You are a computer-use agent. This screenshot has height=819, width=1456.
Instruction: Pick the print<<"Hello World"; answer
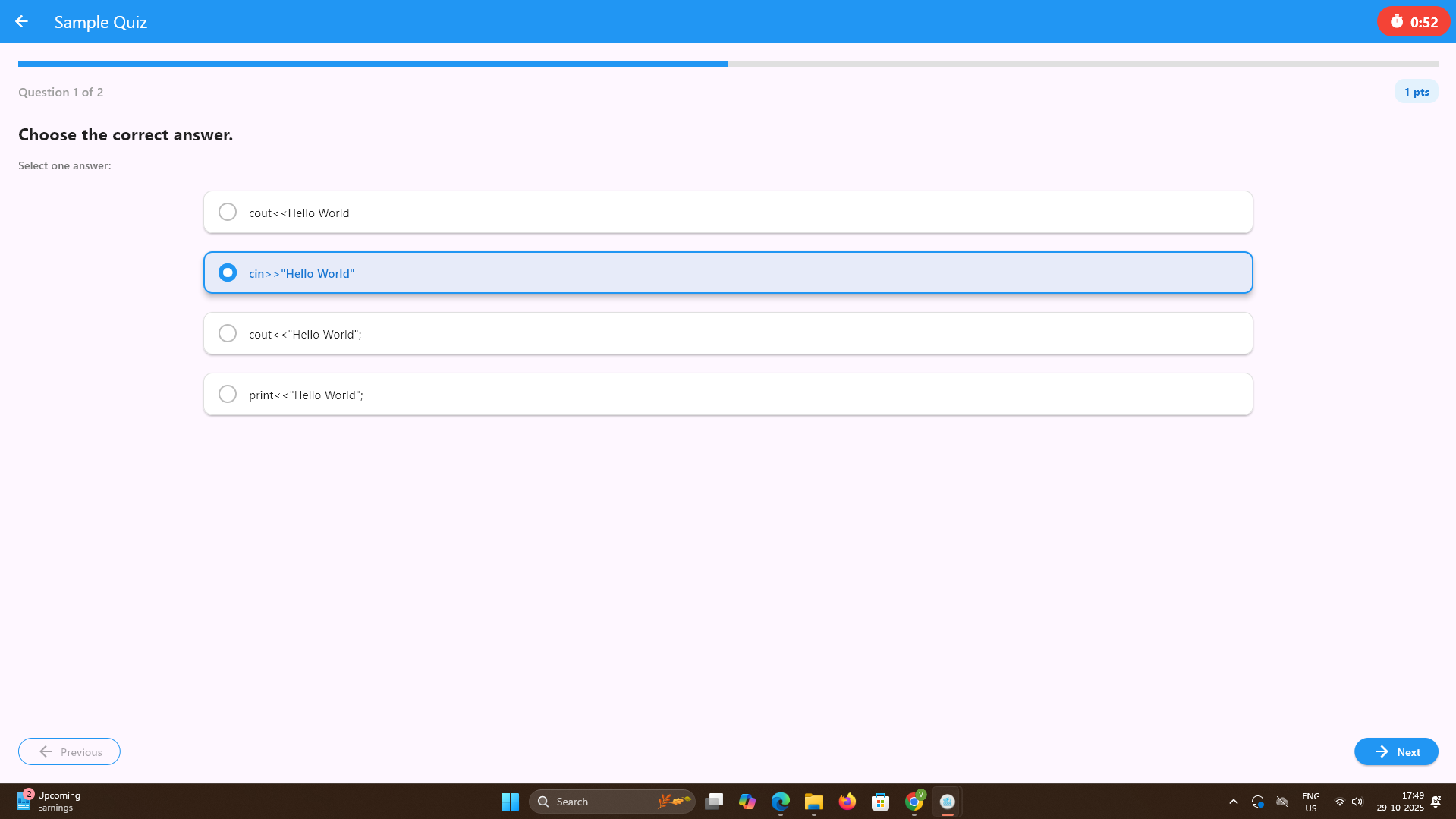click(727, 395)
